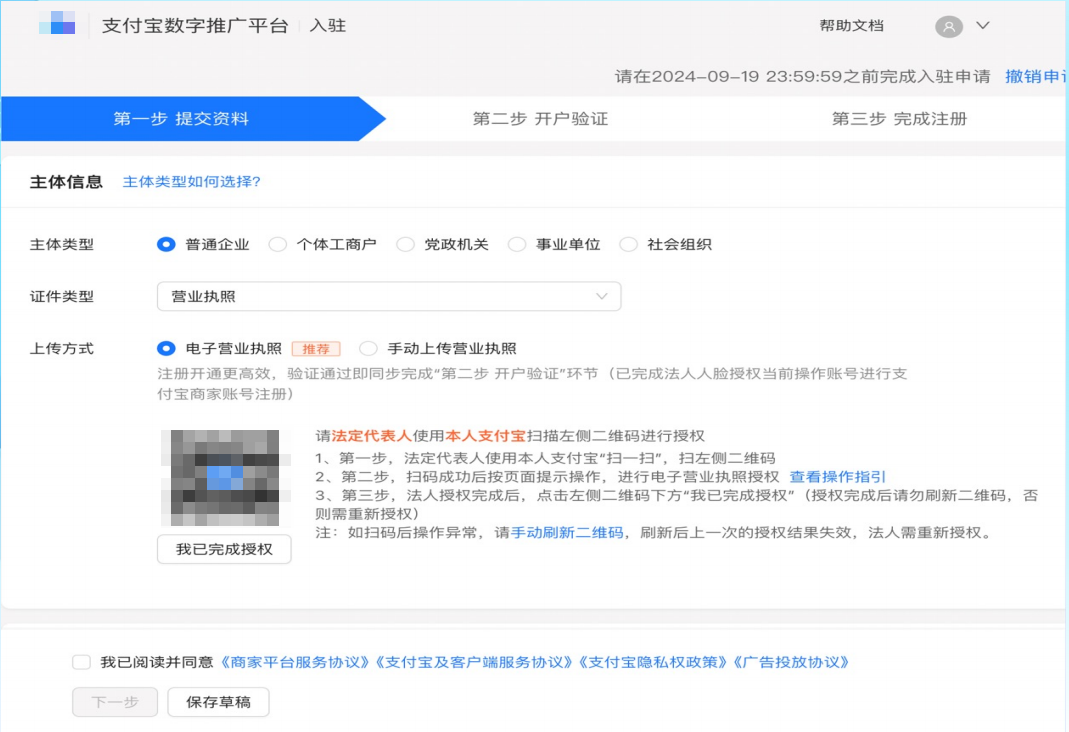
Task: Open the 证件类型 营业执照 dropdown
Action: pos(389,296)
